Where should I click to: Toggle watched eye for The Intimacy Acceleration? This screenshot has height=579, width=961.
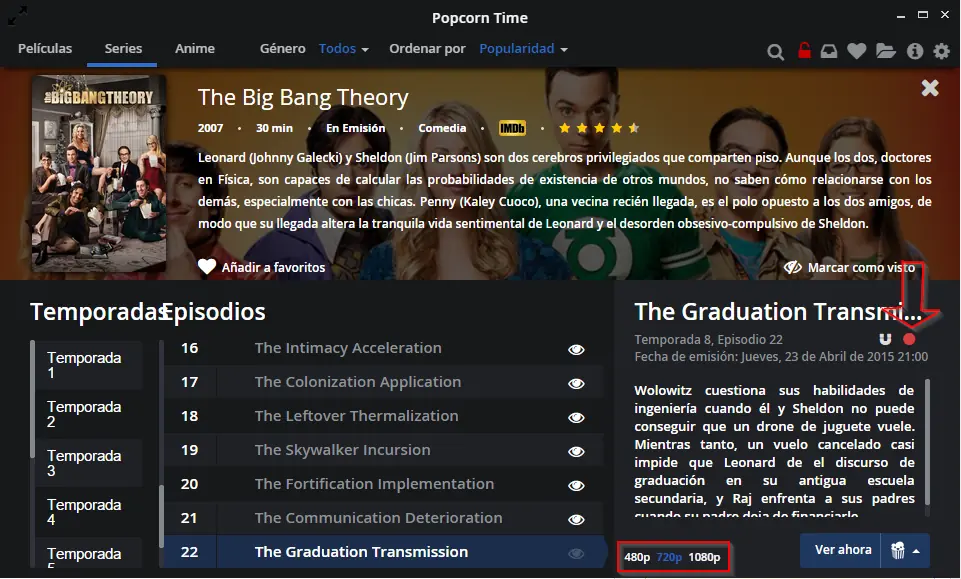pos(576,349)
